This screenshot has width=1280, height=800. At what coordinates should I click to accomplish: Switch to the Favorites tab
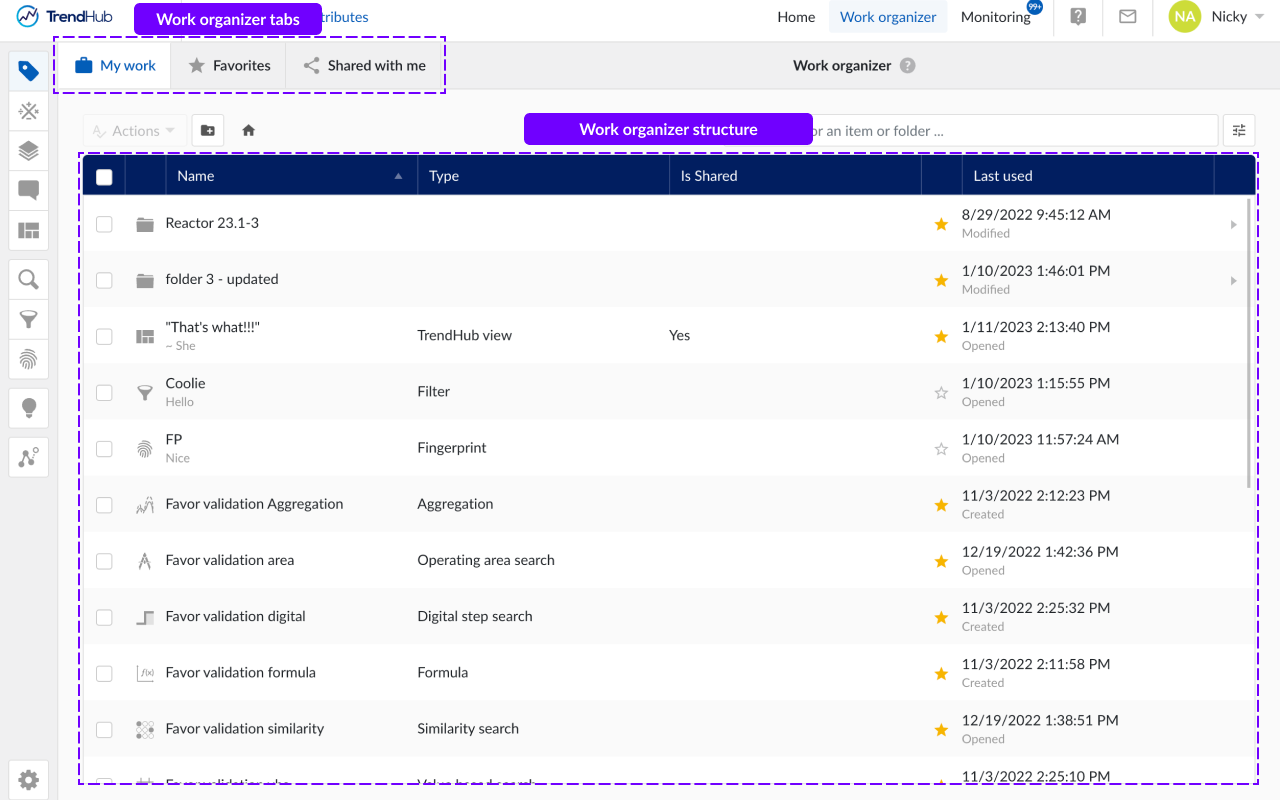pyautogui.click(x=229, y=66)
